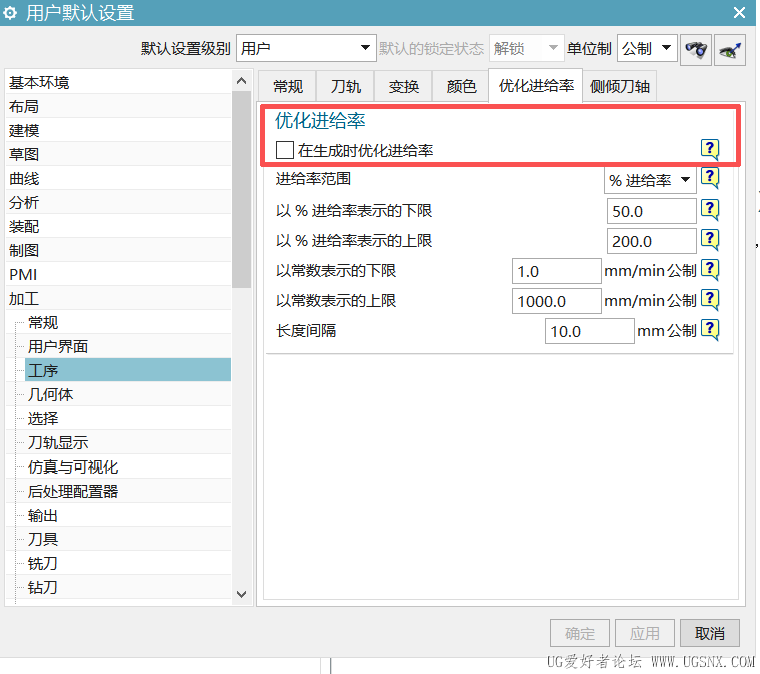This screenshot has height=674, width=760.
Task: Select 刀具 under 加工
Action: click(128, 539)
